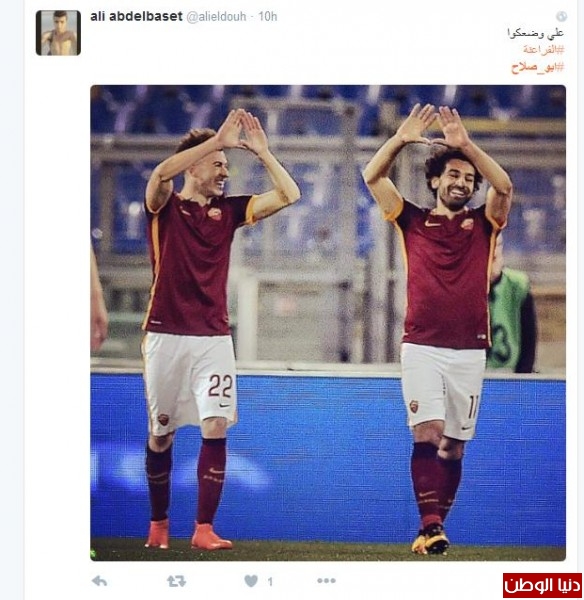
Task: Visit the @alieldouh handle link
Action: click(x=216, y=17)
